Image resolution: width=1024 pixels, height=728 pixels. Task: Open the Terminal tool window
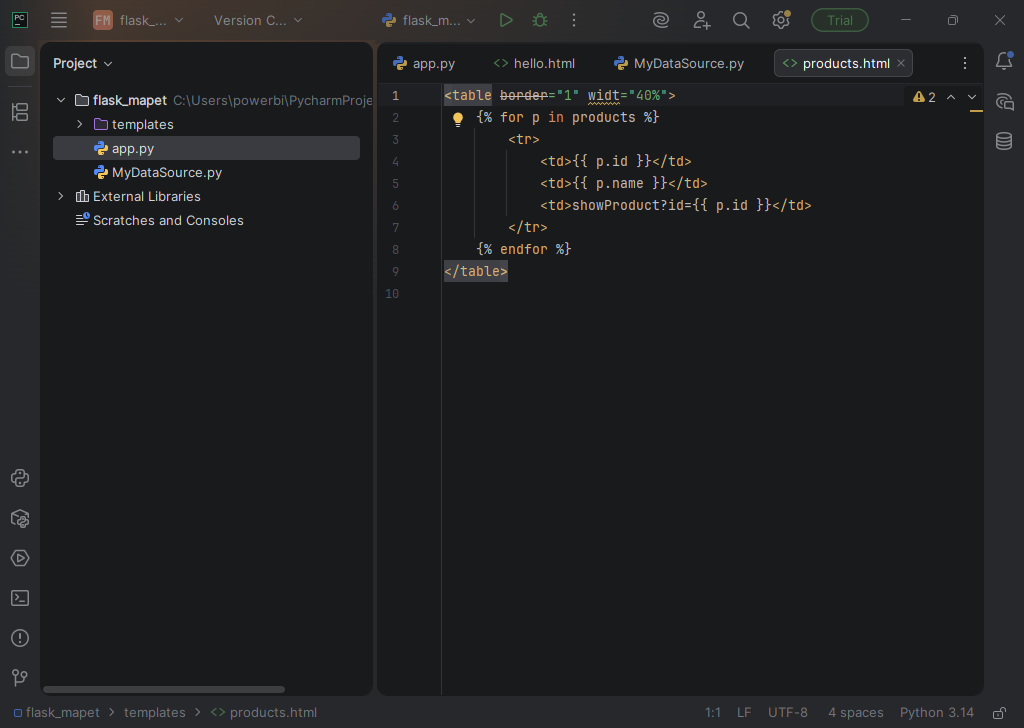tap(20, 598)
